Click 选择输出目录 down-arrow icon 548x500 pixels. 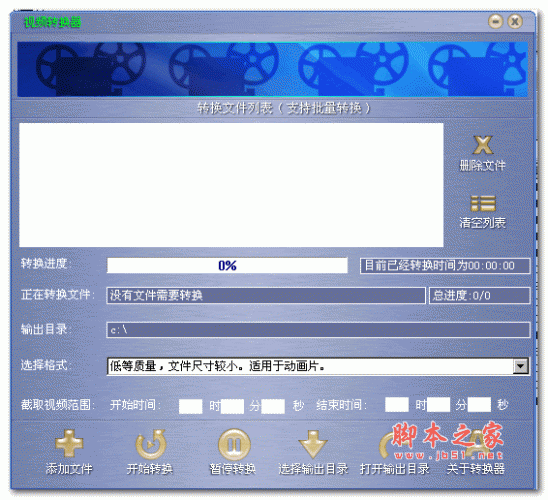(x=313, y=444)
